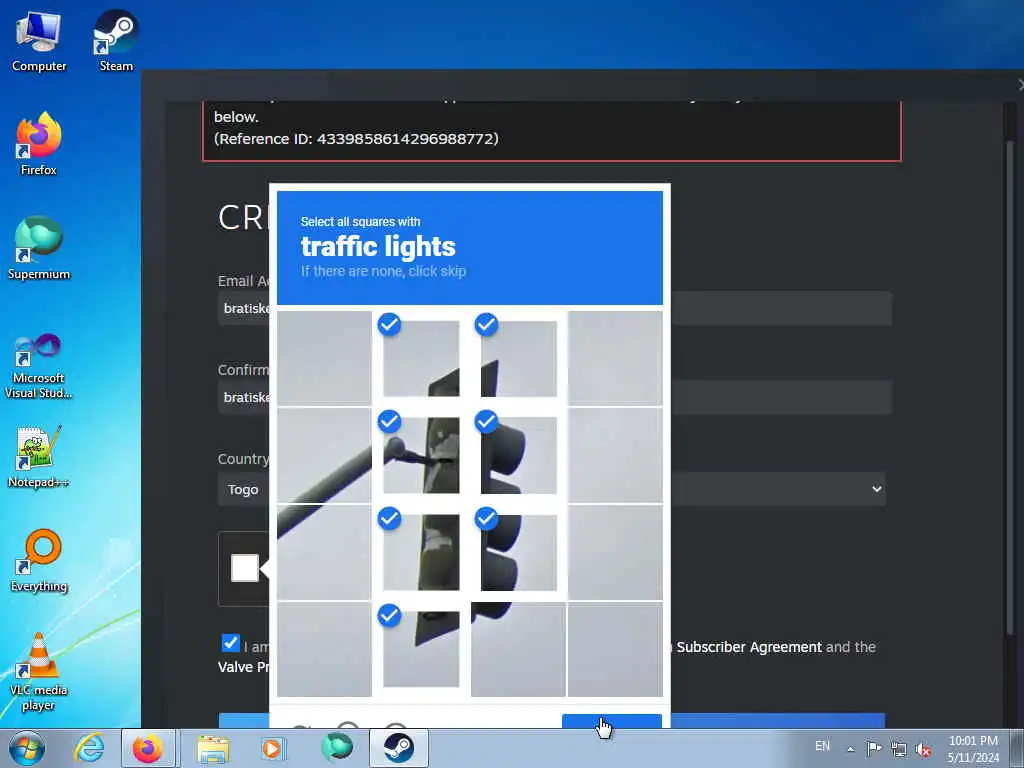This screenshot has width=1024, height=768.
Task: Click the Reference ID error text
Action: point(356,138)
